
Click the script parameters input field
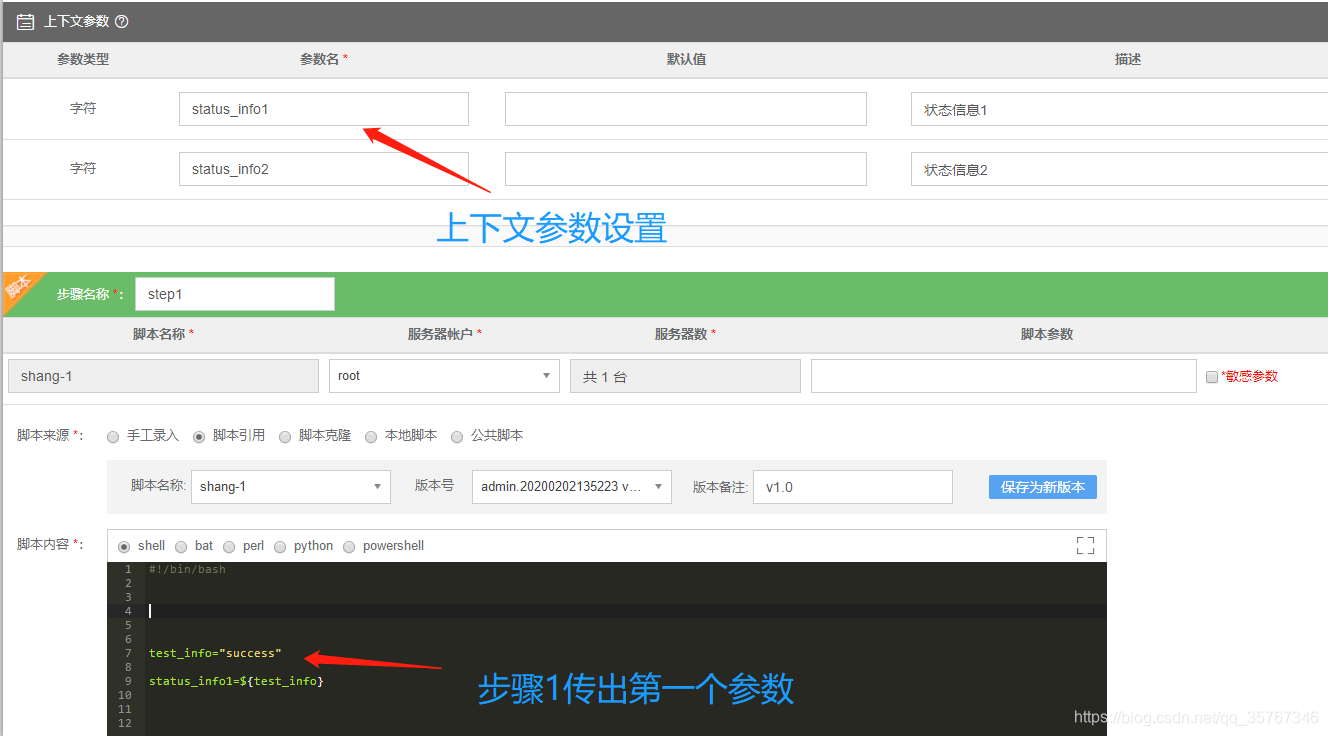(x=1004, y=376)
